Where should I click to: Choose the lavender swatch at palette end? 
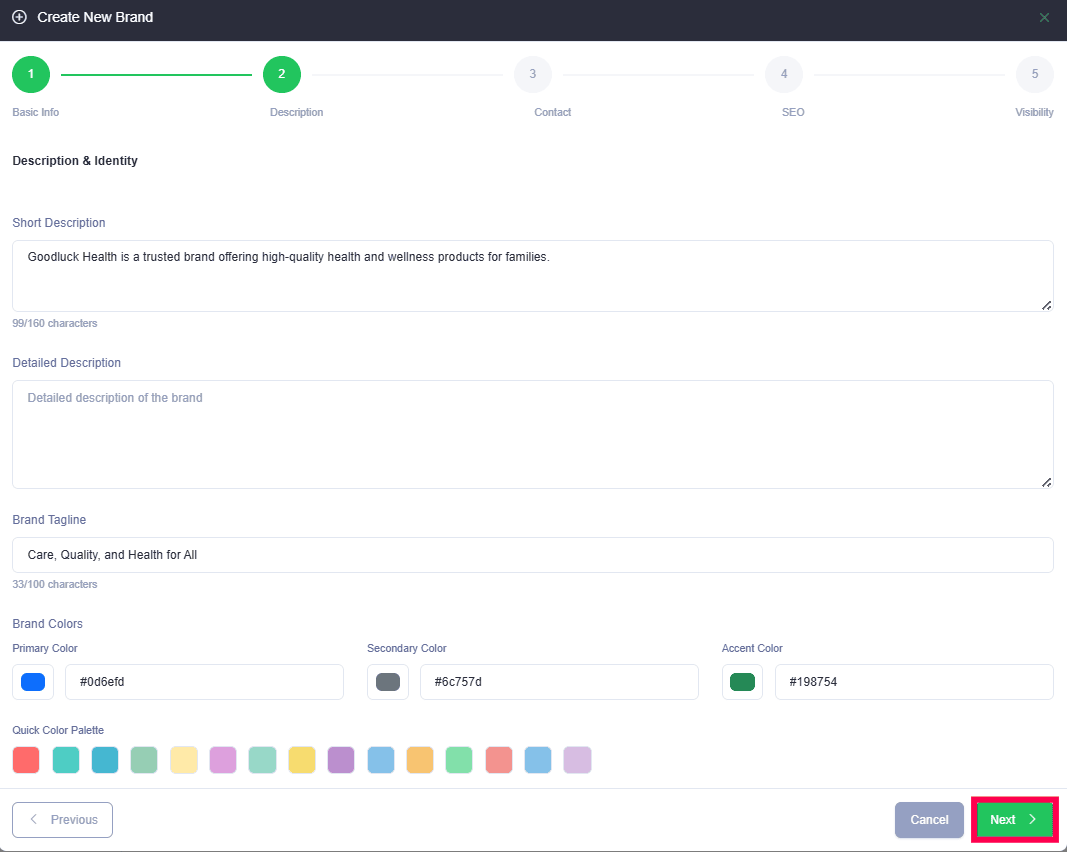(x=577, y=760)
